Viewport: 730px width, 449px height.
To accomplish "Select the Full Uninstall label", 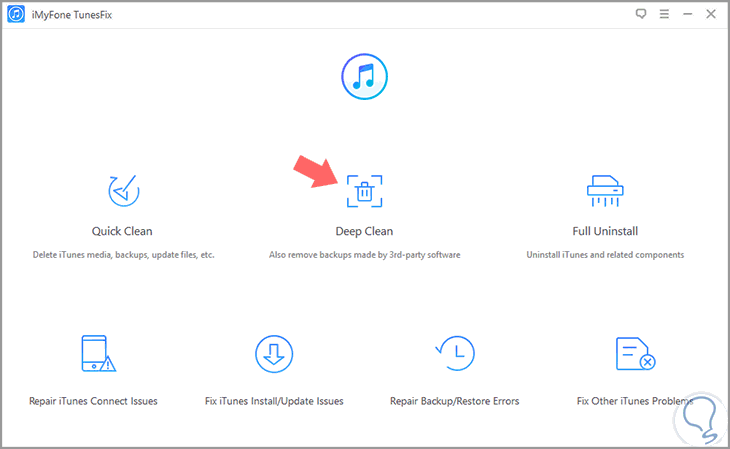I will tap(605, 231).
